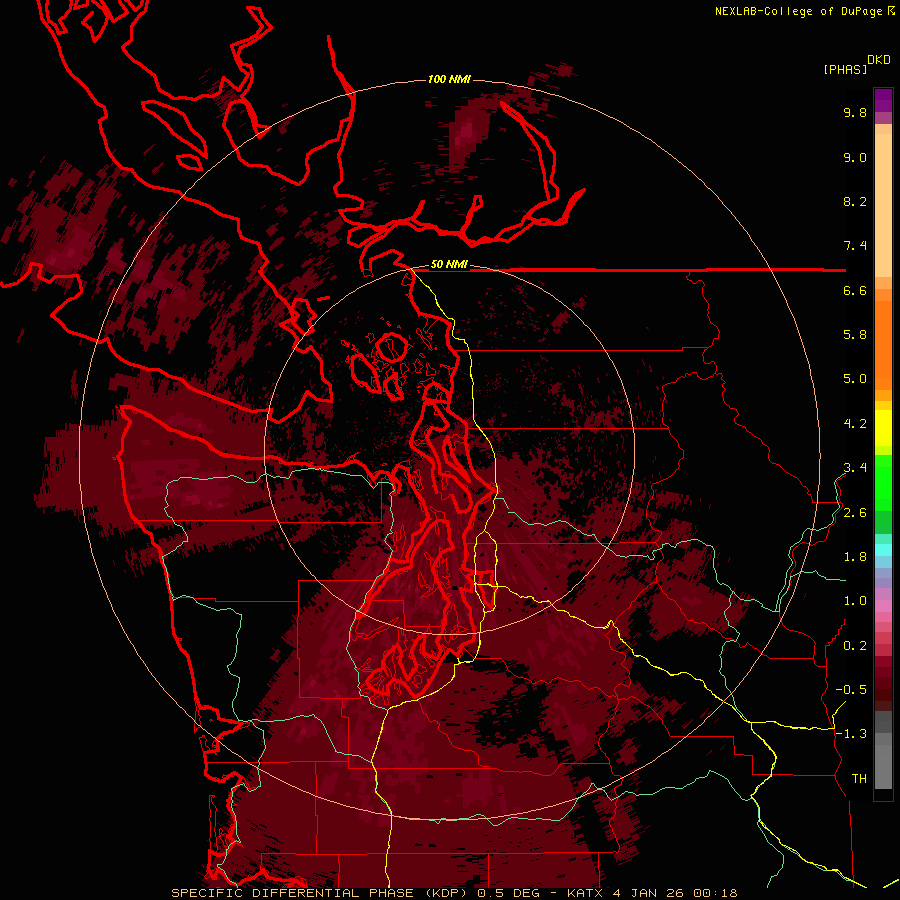Click the 9.0 value on the legend
This screenshot has height=900, width=900.
[855, 157]
